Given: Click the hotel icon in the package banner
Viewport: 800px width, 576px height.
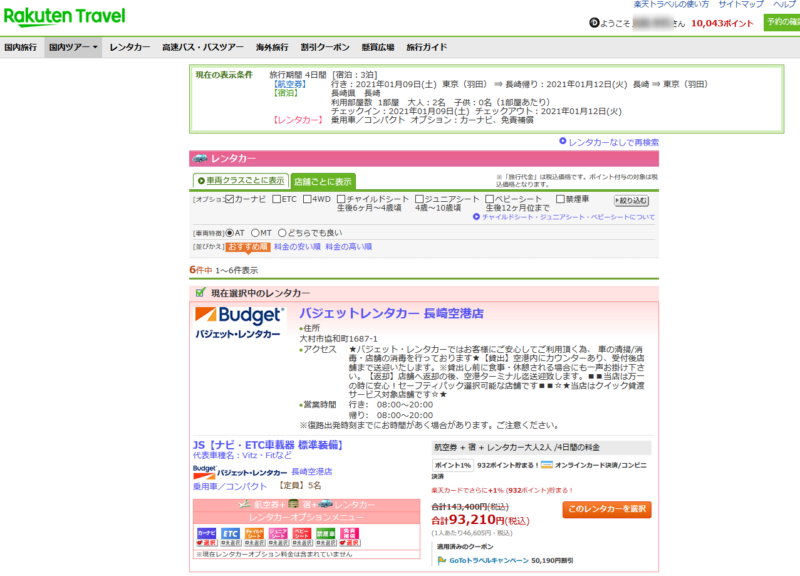Looking at the screenshot, I should tap(293, 504).
